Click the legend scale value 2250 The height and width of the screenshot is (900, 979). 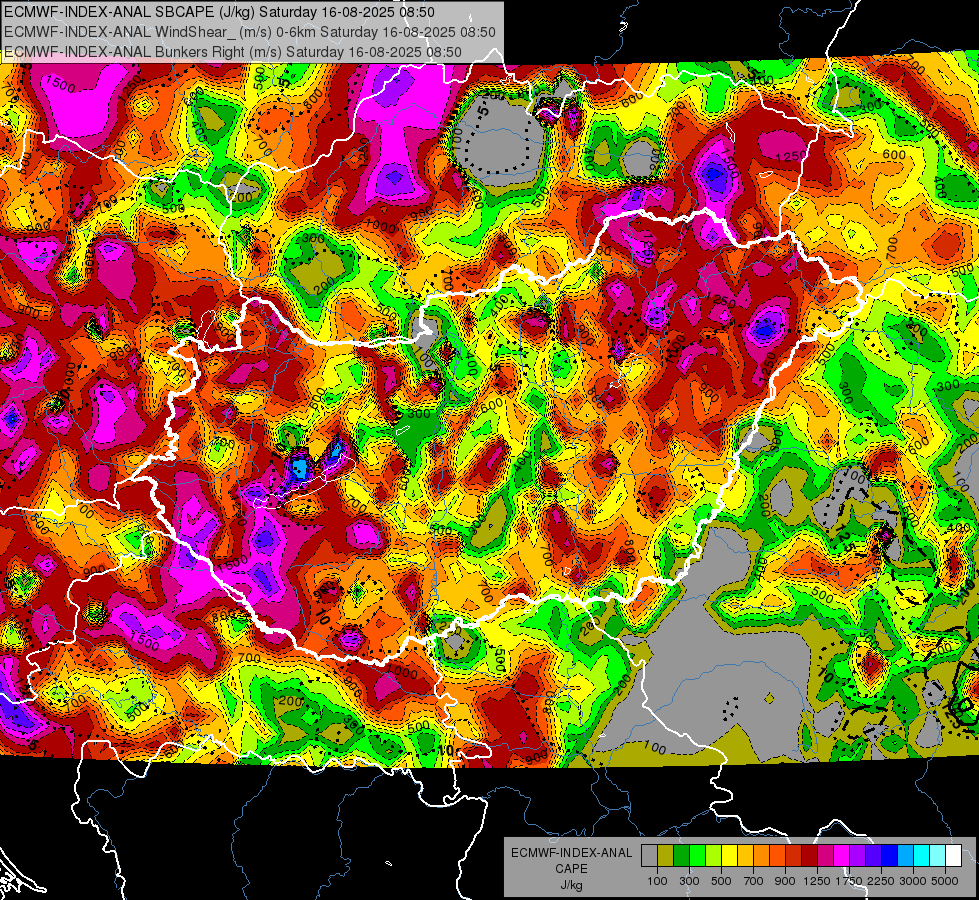tap(881, 881)
